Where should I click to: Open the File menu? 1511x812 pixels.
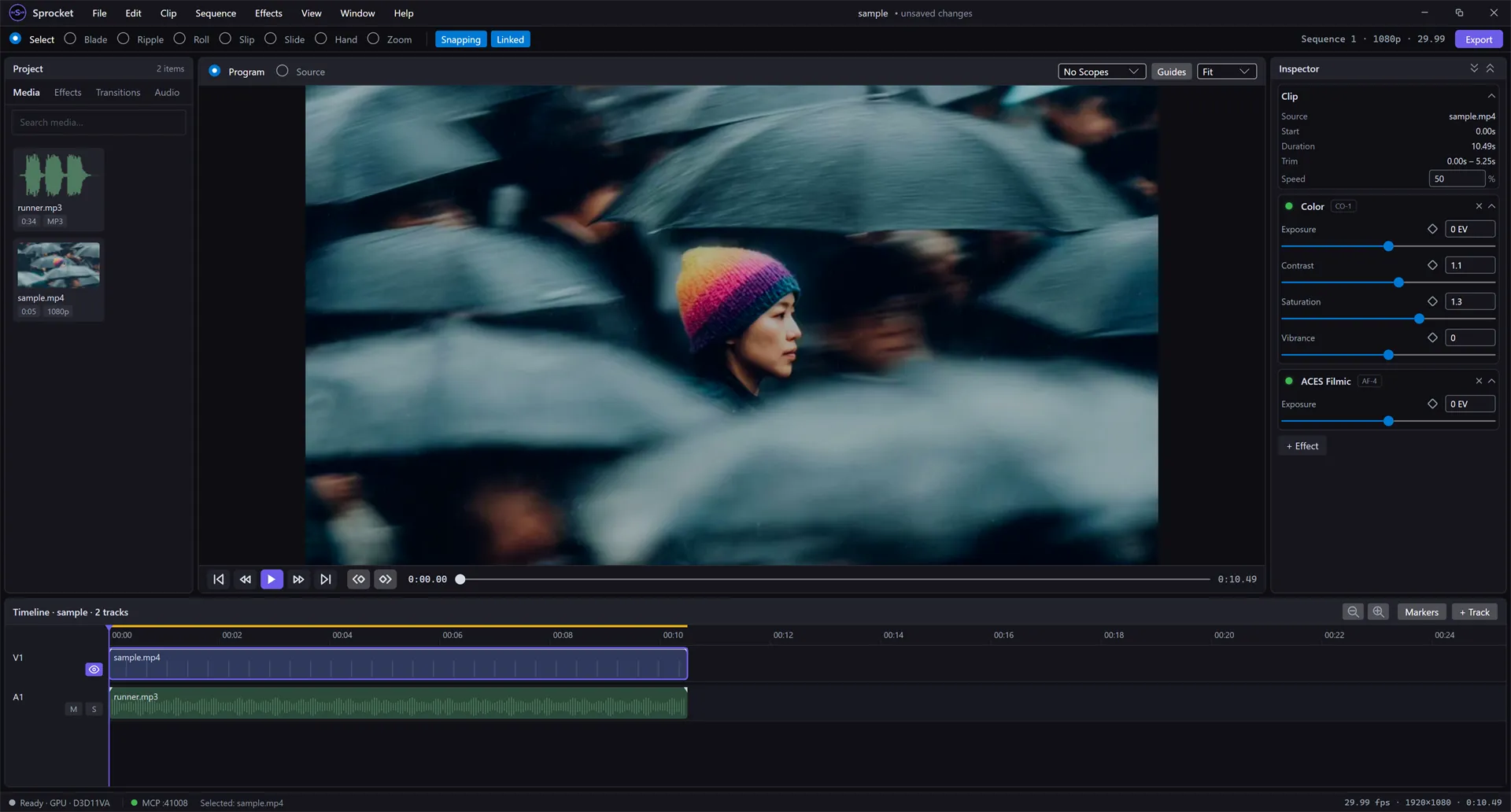(x=99, y=13)
